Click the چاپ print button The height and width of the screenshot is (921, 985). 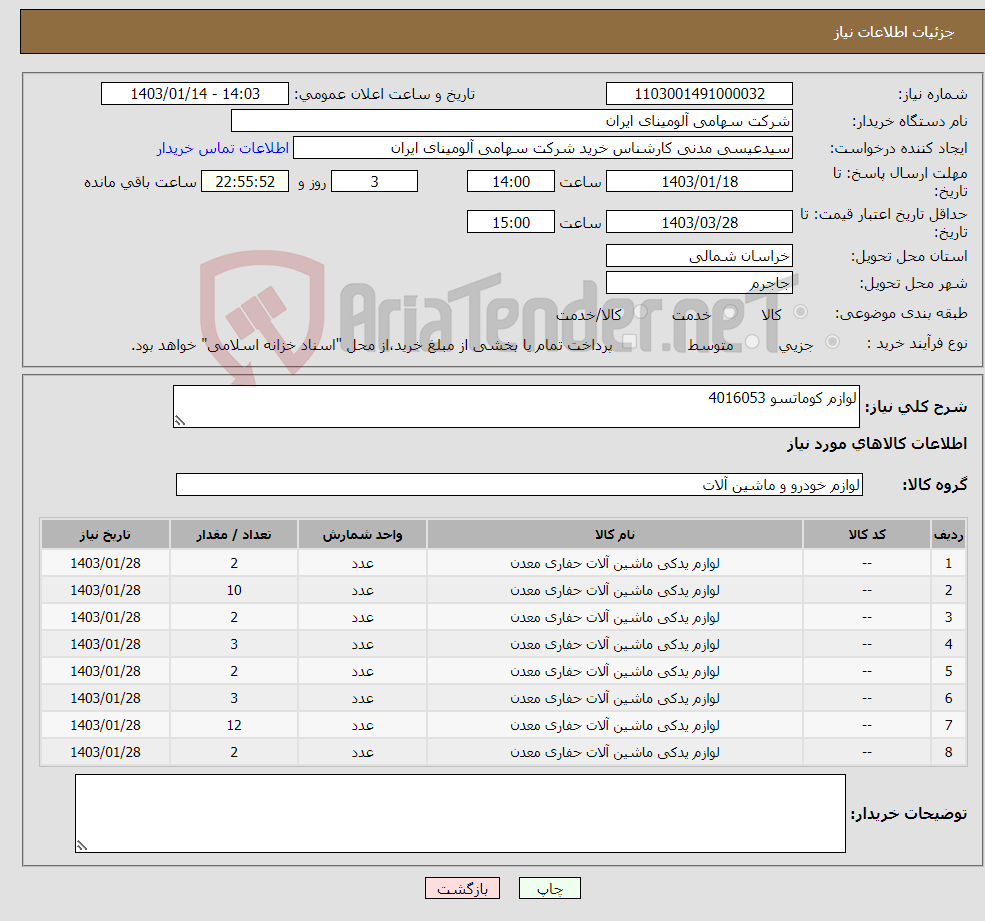coord(550,888)
